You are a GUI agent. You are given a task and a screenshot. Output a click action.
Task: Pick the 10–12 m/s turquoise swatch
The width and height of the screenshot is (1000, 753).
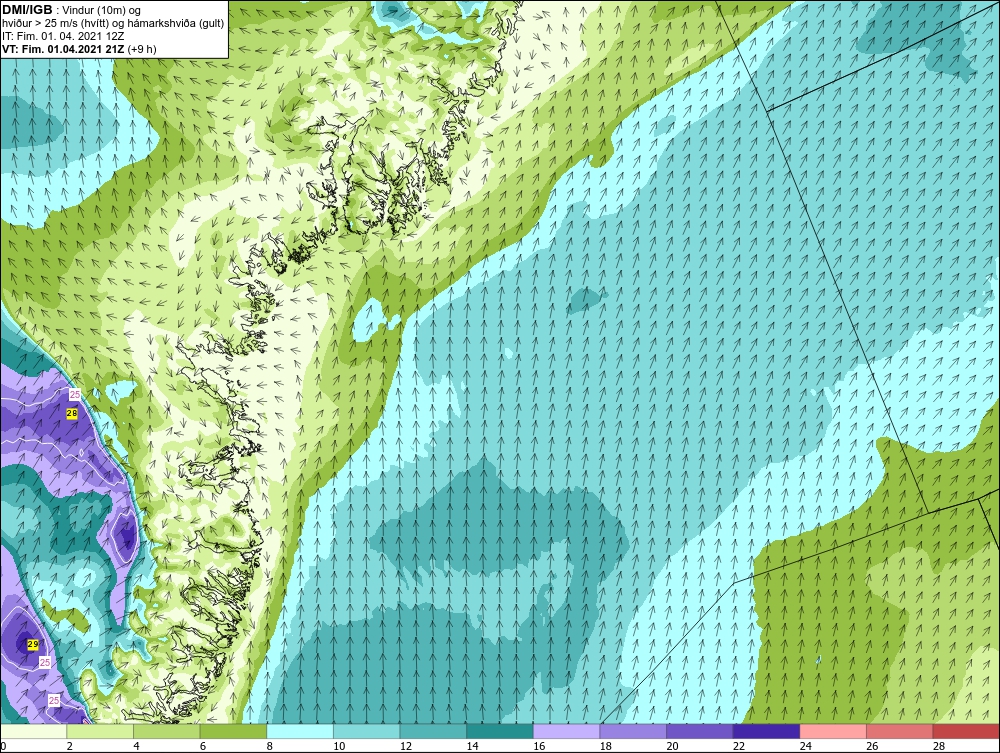pyautogui.click(x=366, y=731)
